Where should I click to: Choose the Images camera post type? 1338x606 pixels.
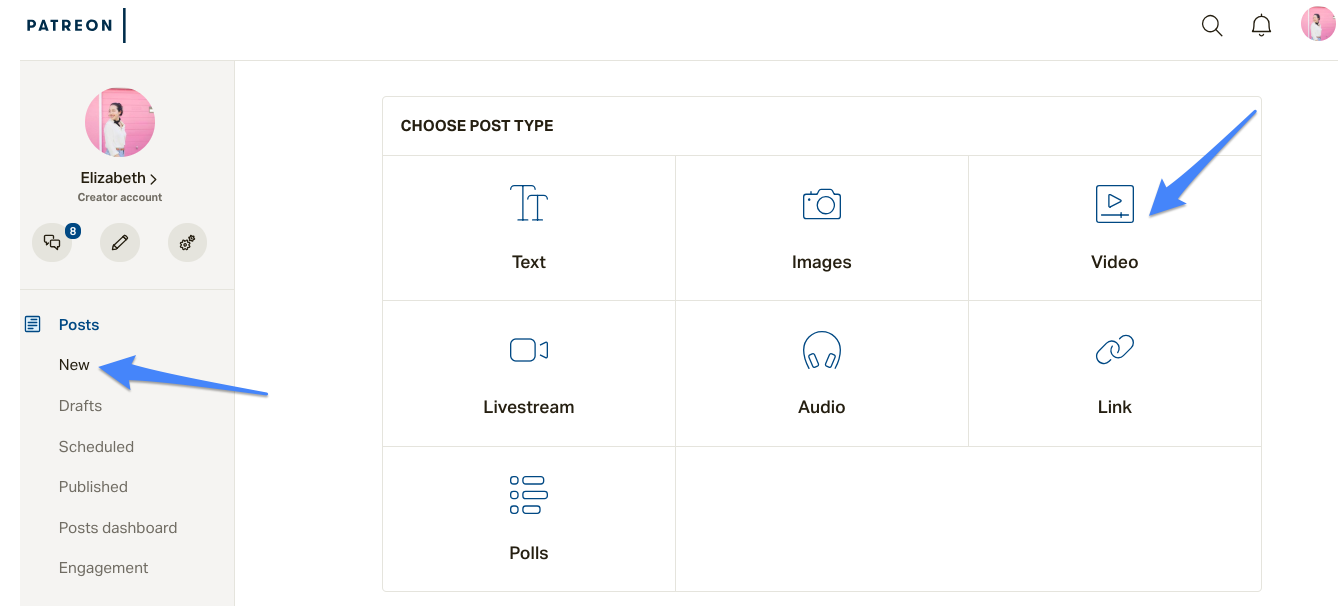(x=822, y=228)
